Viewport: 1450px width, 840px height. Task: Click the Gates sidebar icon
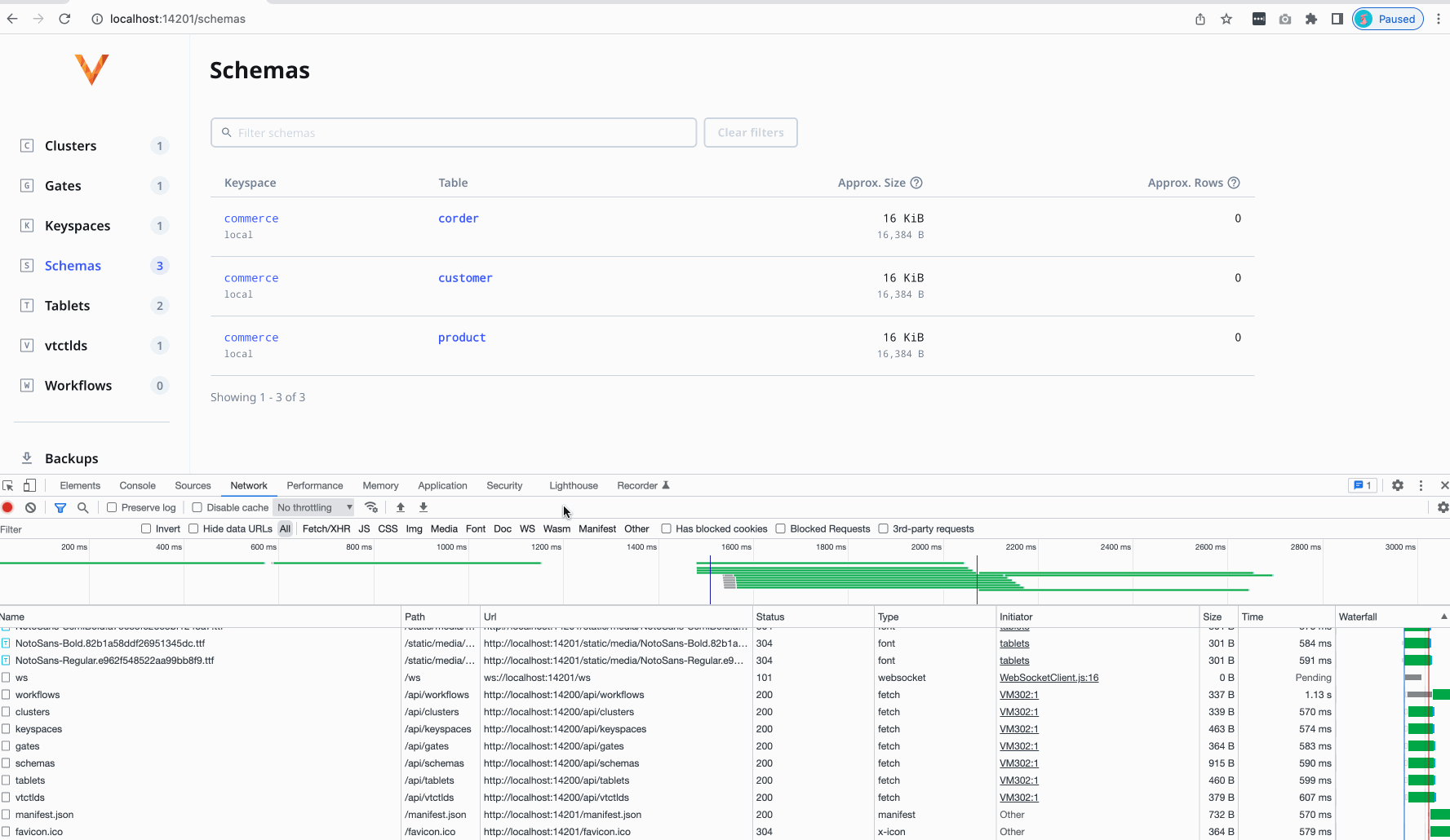click(x=27, y=186)
